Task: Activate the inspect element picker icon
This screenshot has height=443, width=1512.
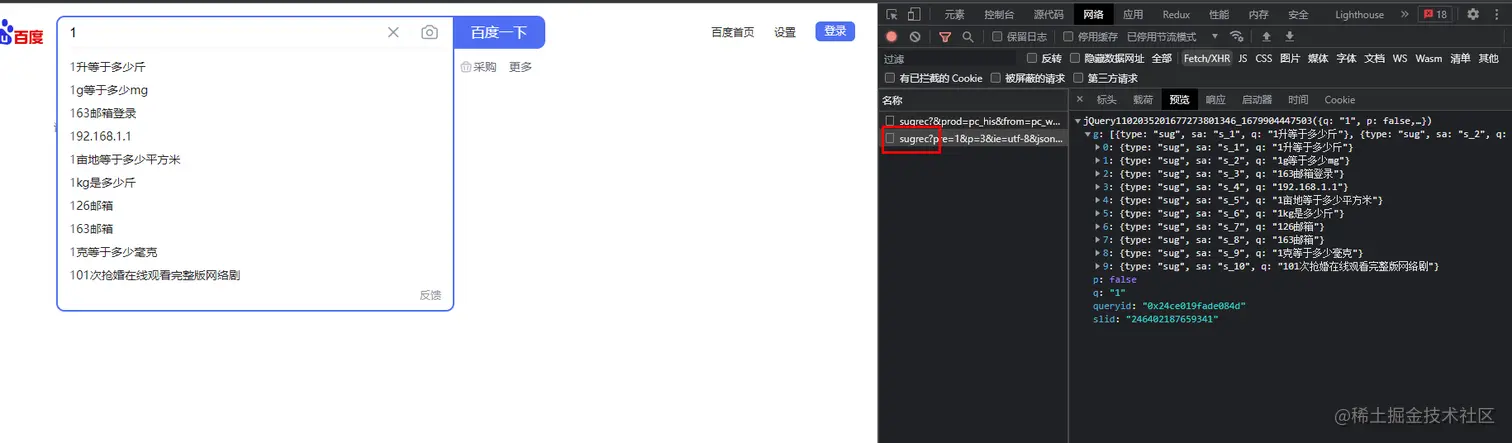Action: [x=891, y=14]
